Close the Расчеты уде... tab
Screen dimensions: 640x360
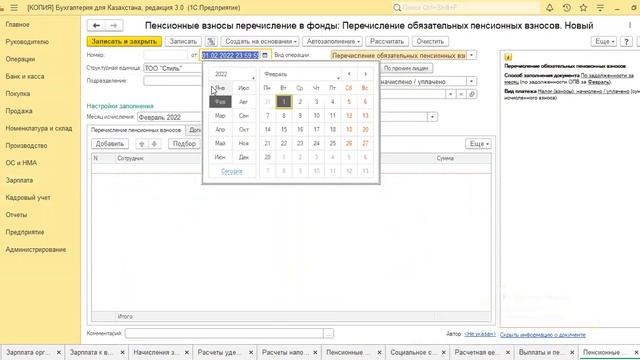pos(251,352)
